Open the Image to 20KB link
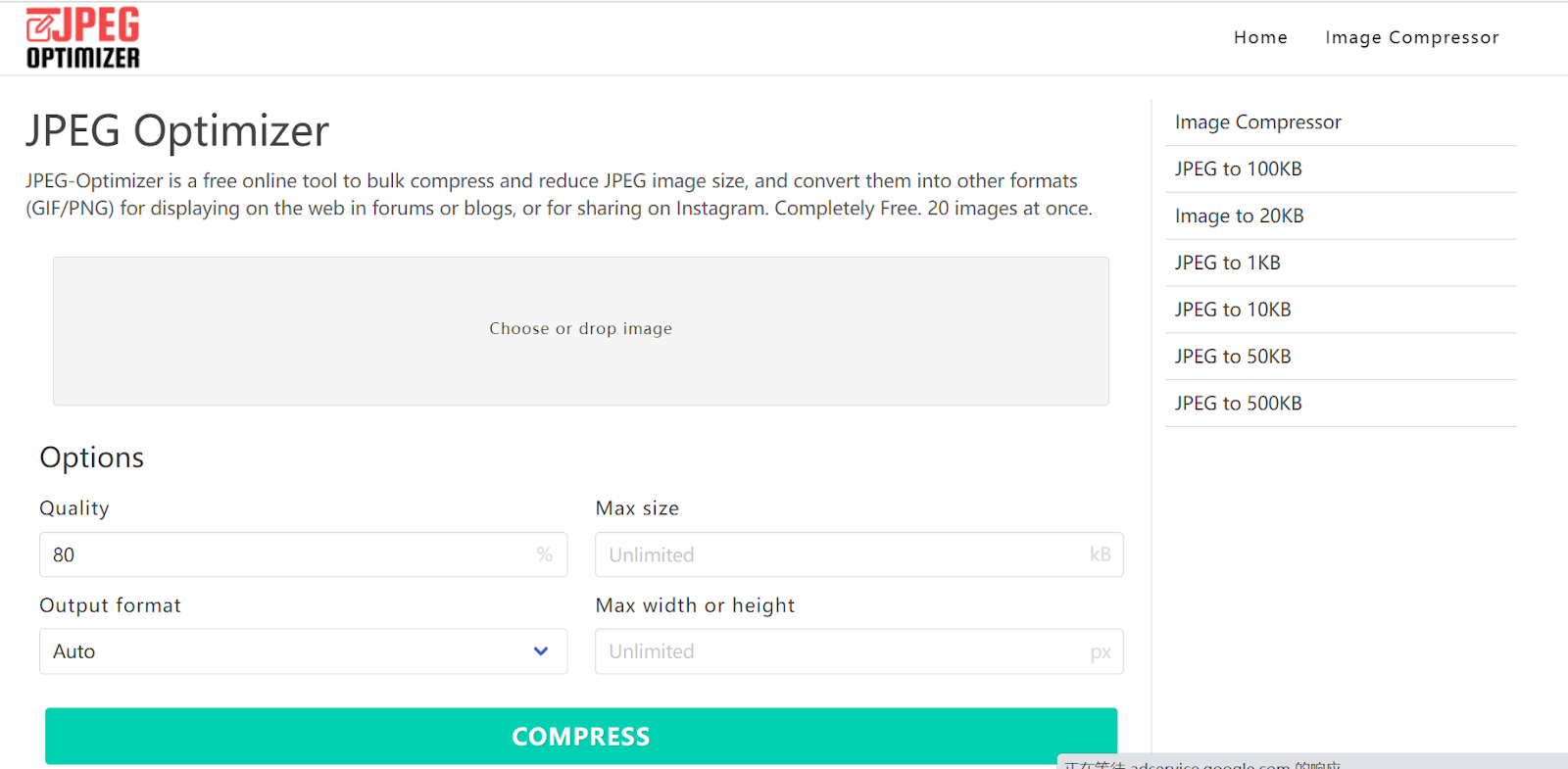This screenshot has height=769, width=1568. click(1239, 216)
